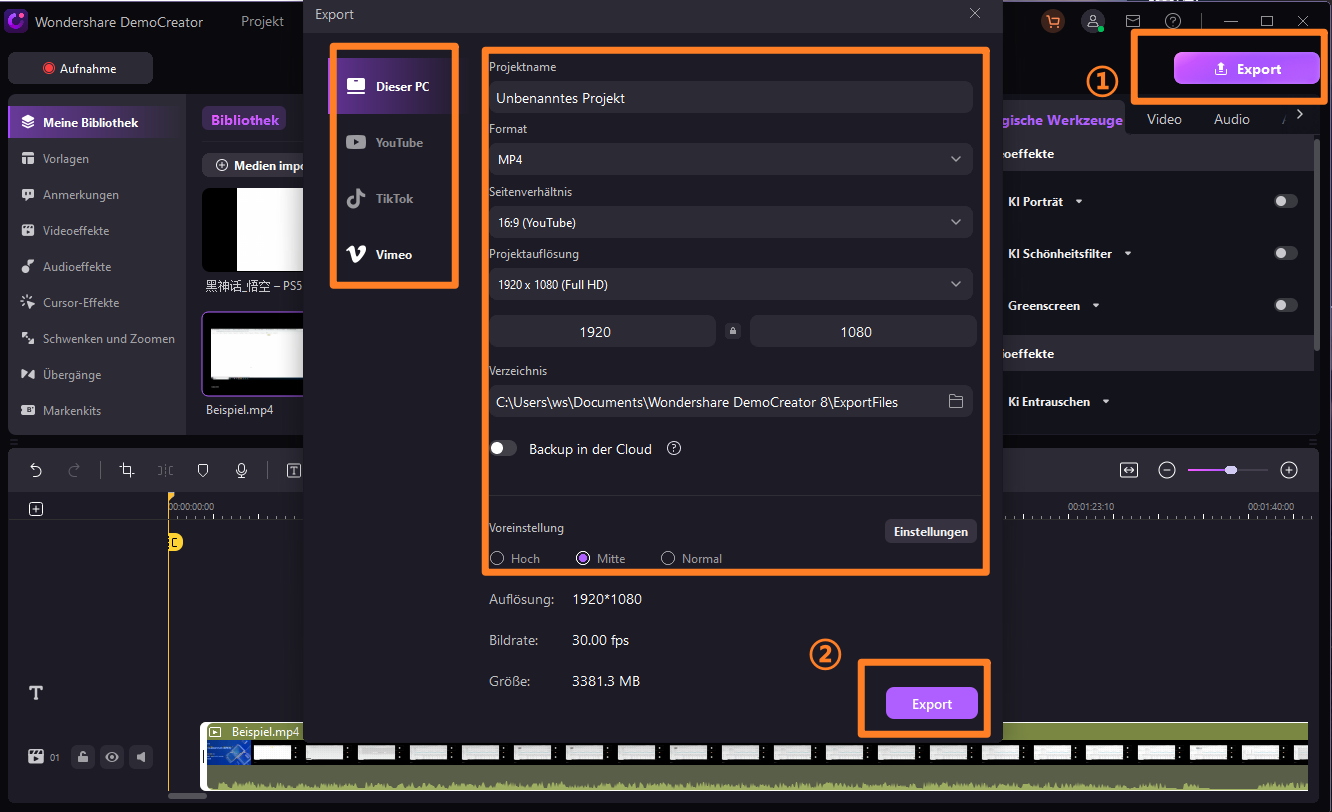The height and width of the screenshot is (812, 1332).
Task: Open the mail messages icon
Action: click(x=1133, y=21)
